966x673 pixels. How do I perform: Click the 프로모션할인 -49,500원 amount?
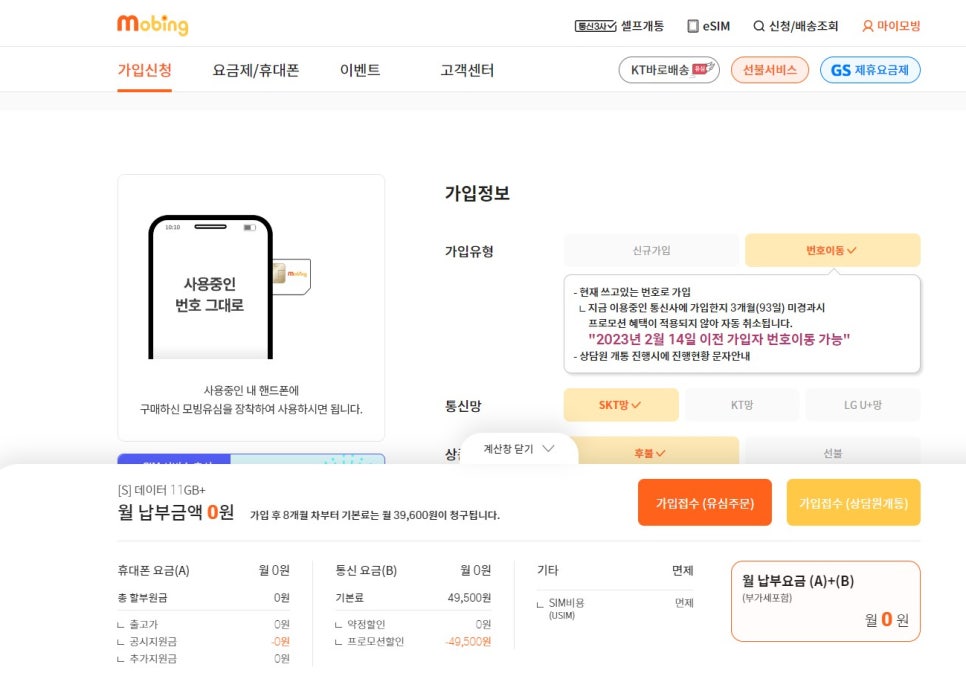468,642
